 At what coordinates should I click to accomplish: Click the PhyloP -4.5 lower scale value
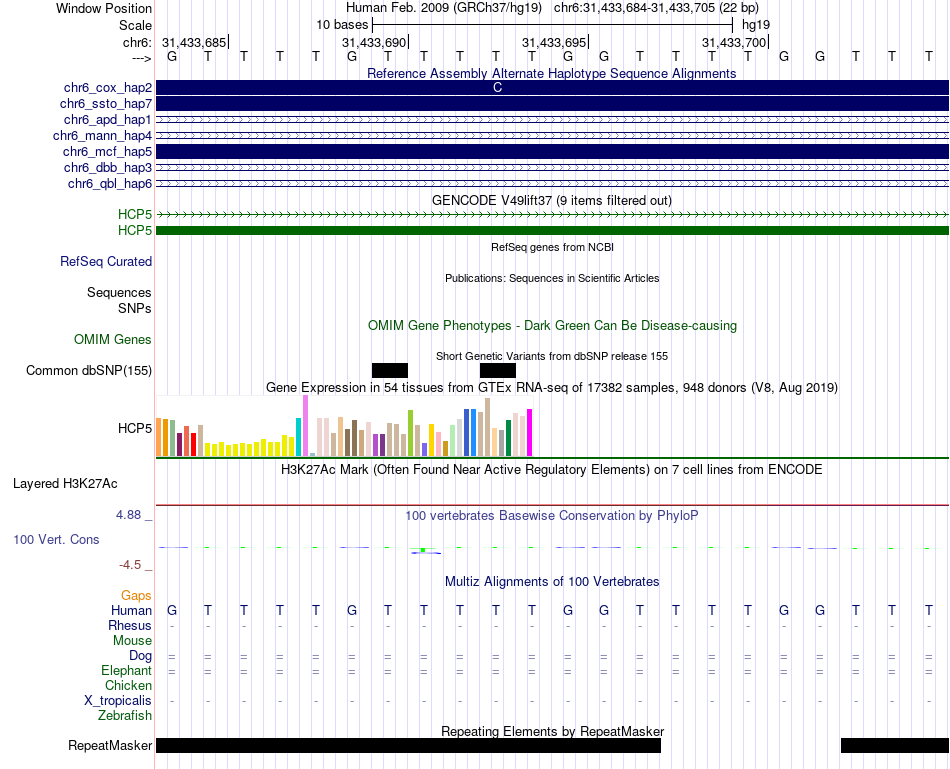pos(130,565)
